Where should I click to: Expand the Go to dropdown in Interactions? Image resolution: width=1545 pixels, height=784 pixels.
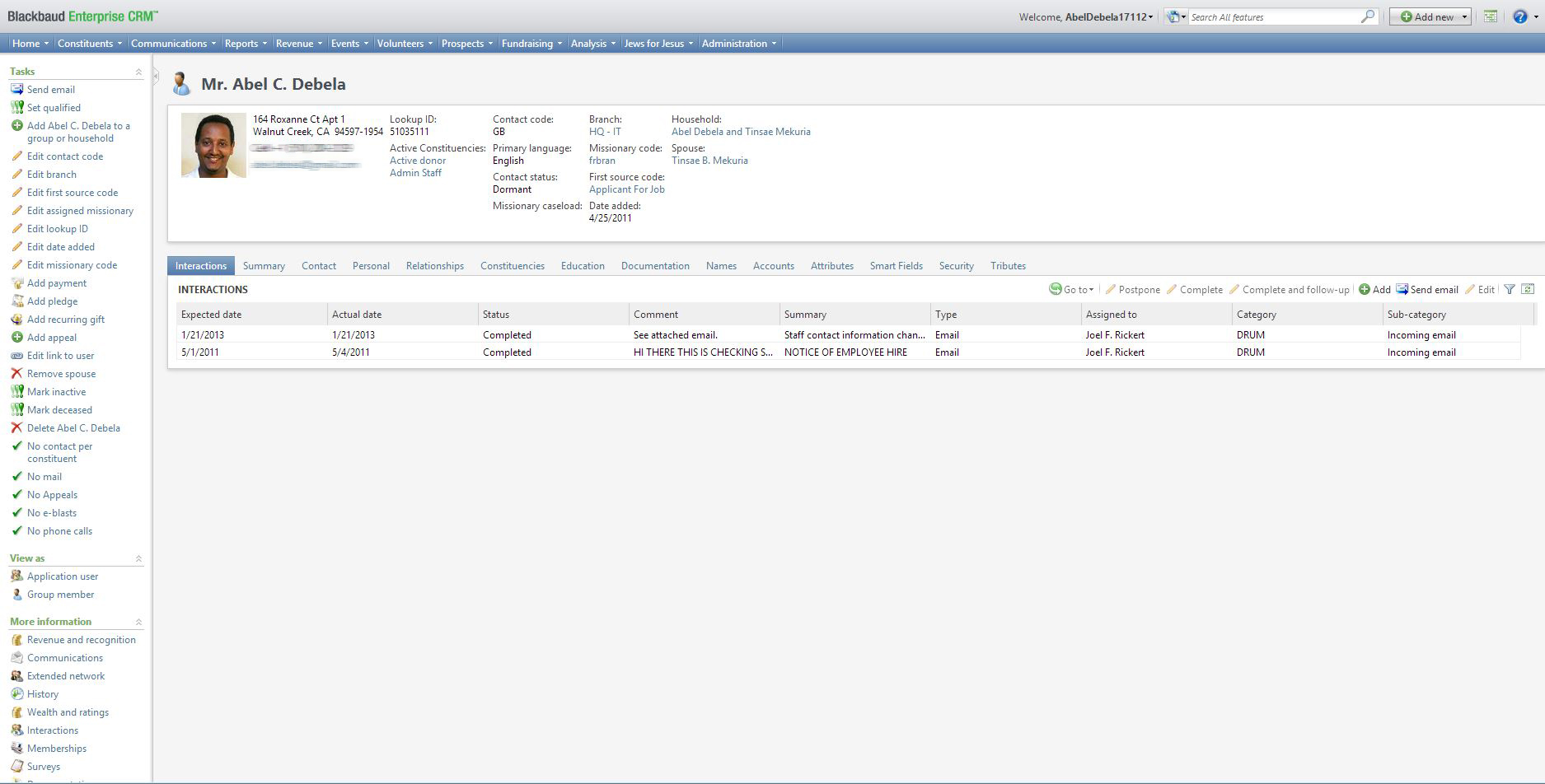coord(1077,289)
